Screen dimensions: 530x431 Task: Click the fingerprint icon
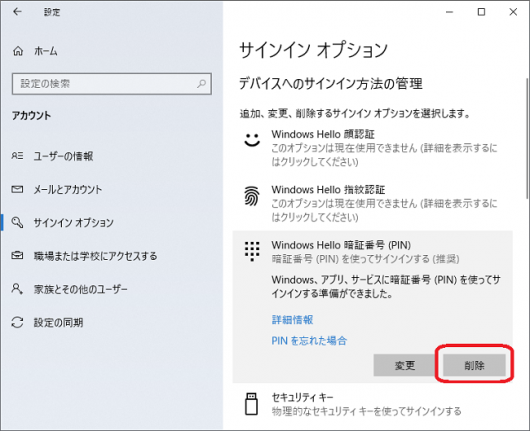[252, 196]
